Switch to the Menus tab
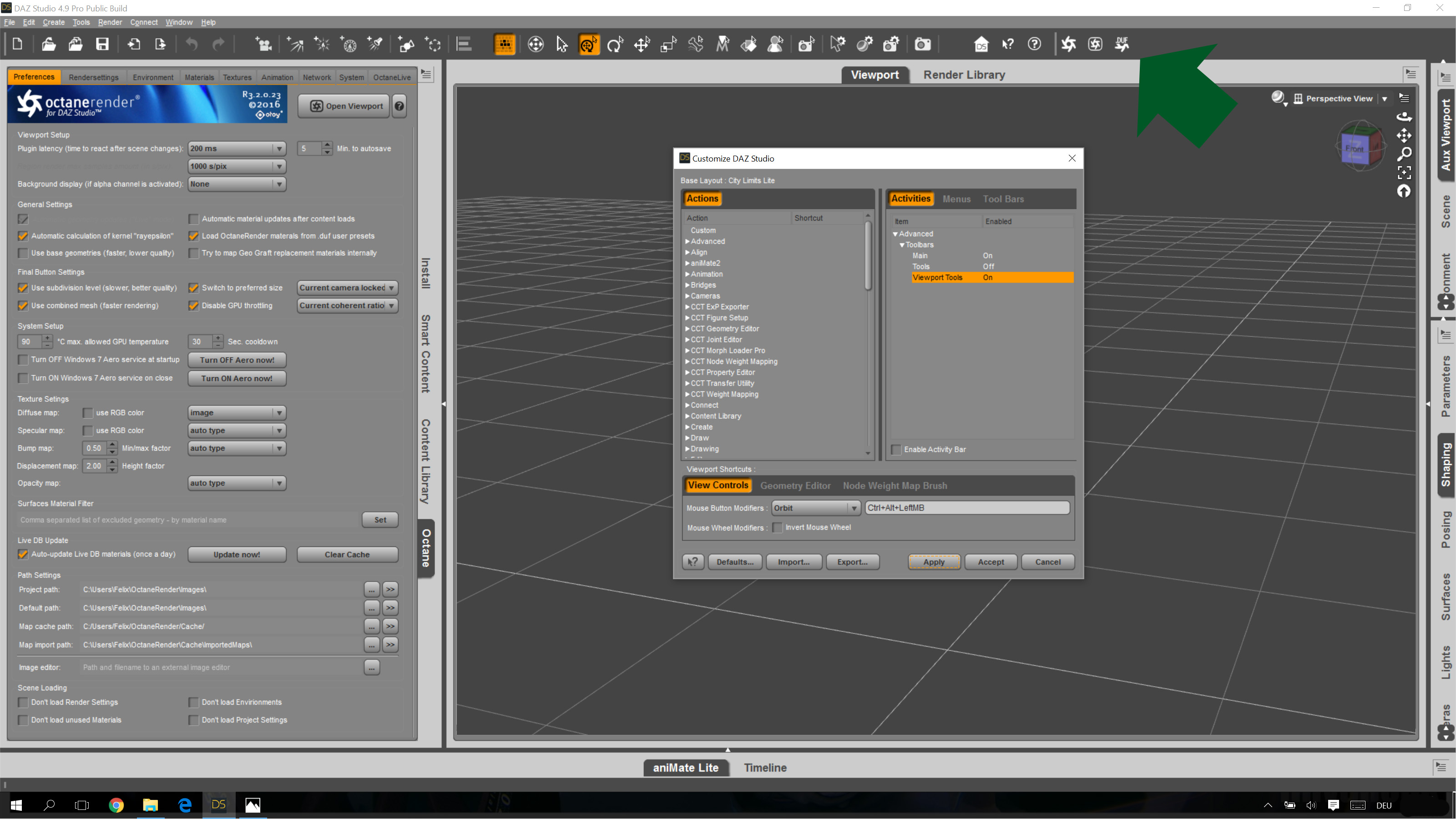This screenshot has height=819, width=1456. coord(956,199)
